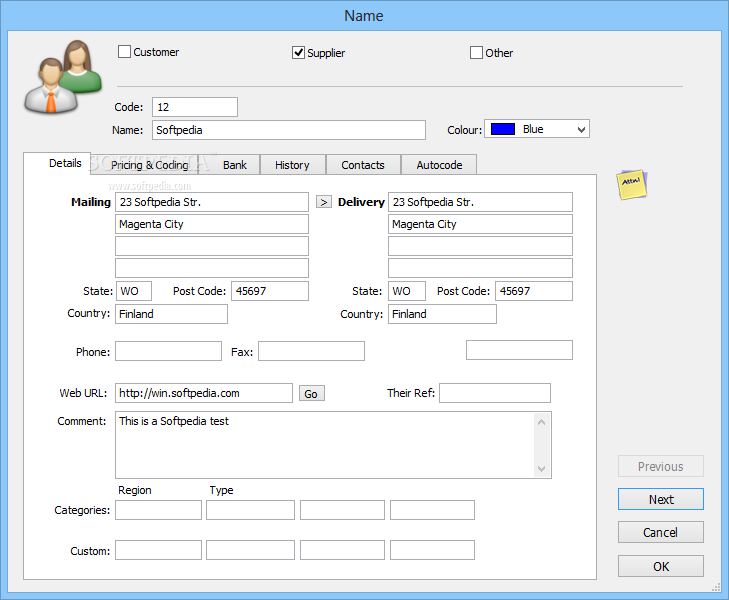Image resolution: width=729 pixels, height=600 pixels.
Task: Click the second Custom field
Action: click(x=251, y=550)
